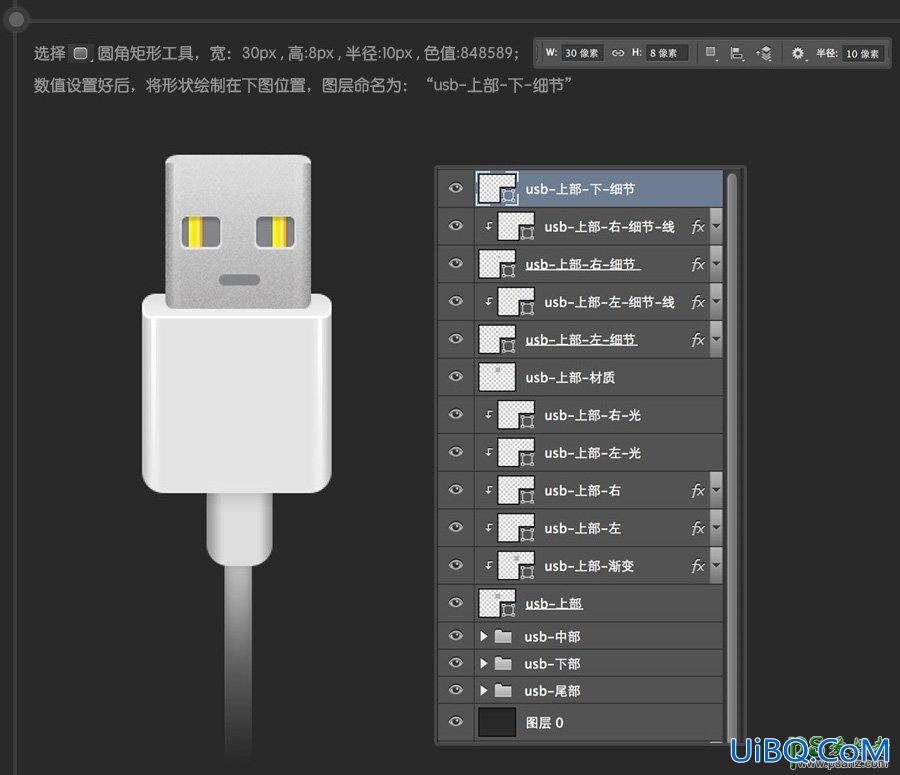This screenshot has width=900, height=775.
Task: Click the layers panel vertical scrollbar
Action: 731,456
